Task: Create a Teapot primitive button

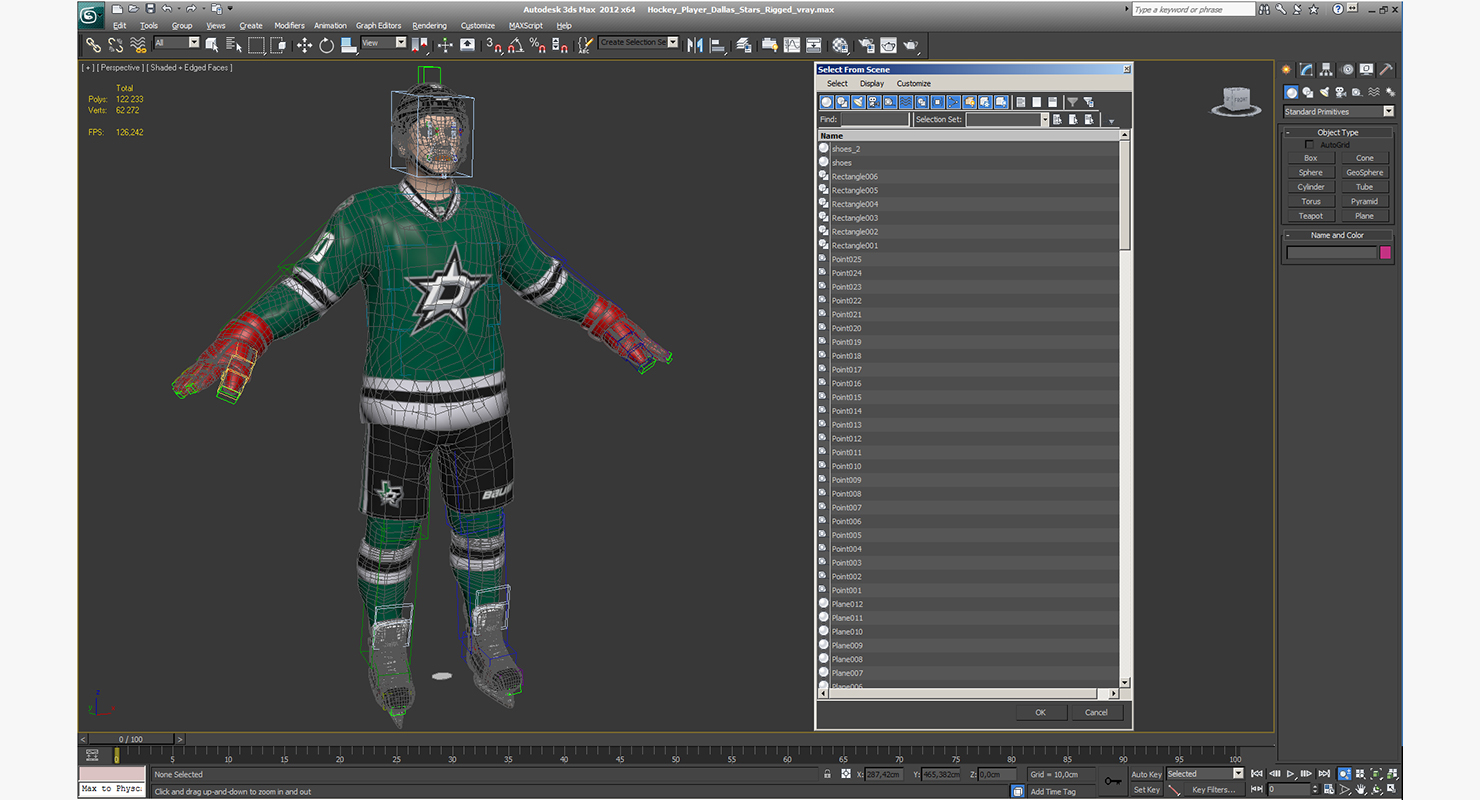Action: point(1311,216)
